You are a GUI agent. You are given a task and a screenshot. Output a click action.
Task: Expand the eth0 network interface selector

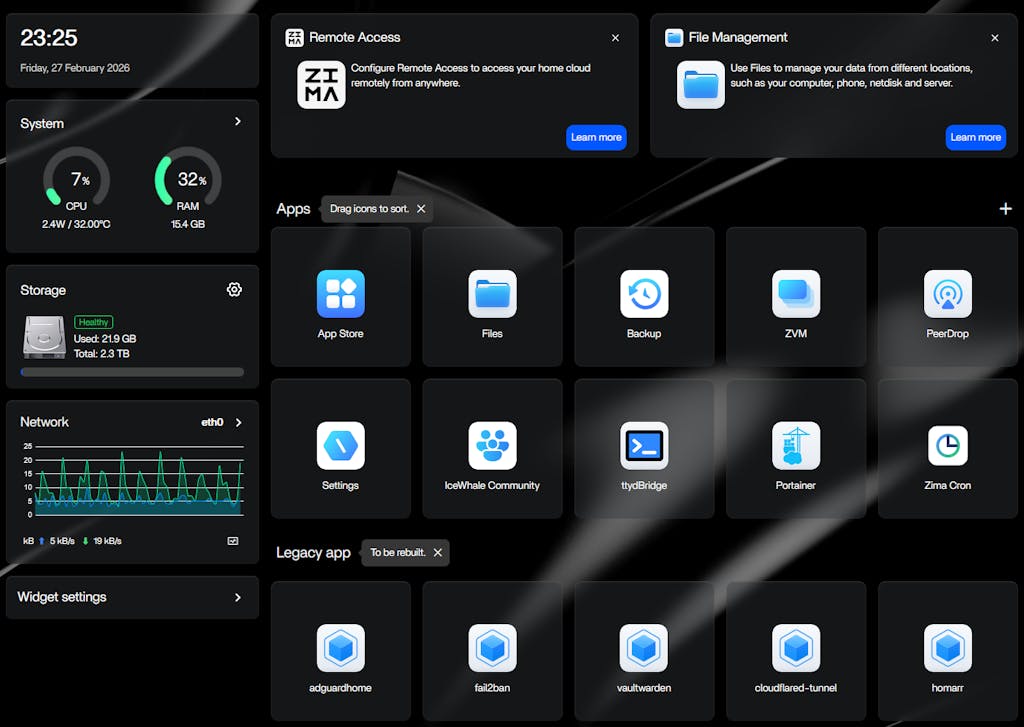click(238, 422)
